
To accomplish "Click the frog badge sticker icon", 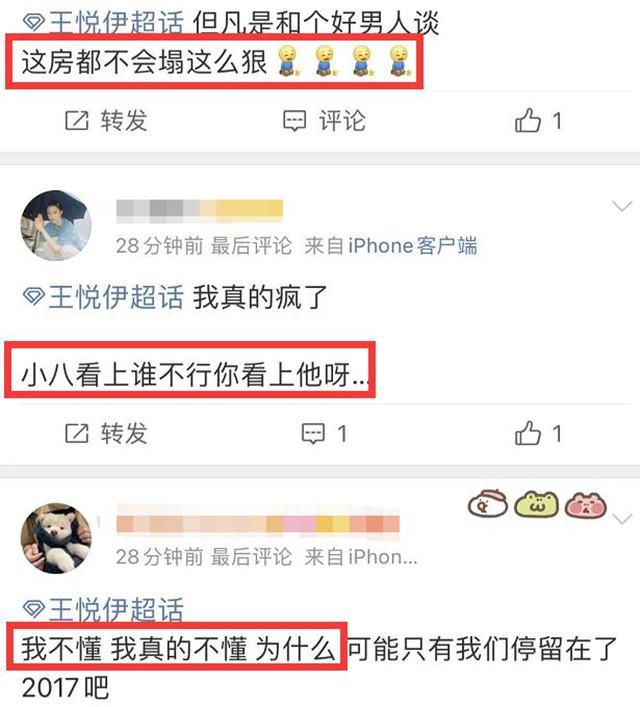I will click(x=537, y=505).
